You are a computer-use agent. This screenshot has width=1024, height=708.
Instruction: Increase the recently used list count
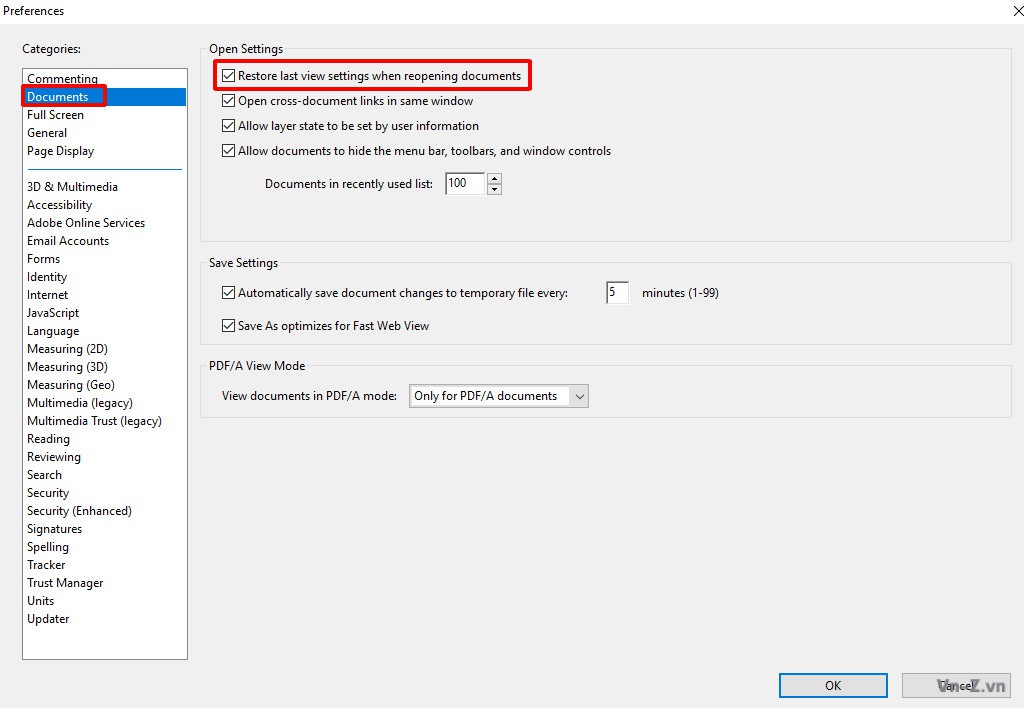[x=495, y=179]
